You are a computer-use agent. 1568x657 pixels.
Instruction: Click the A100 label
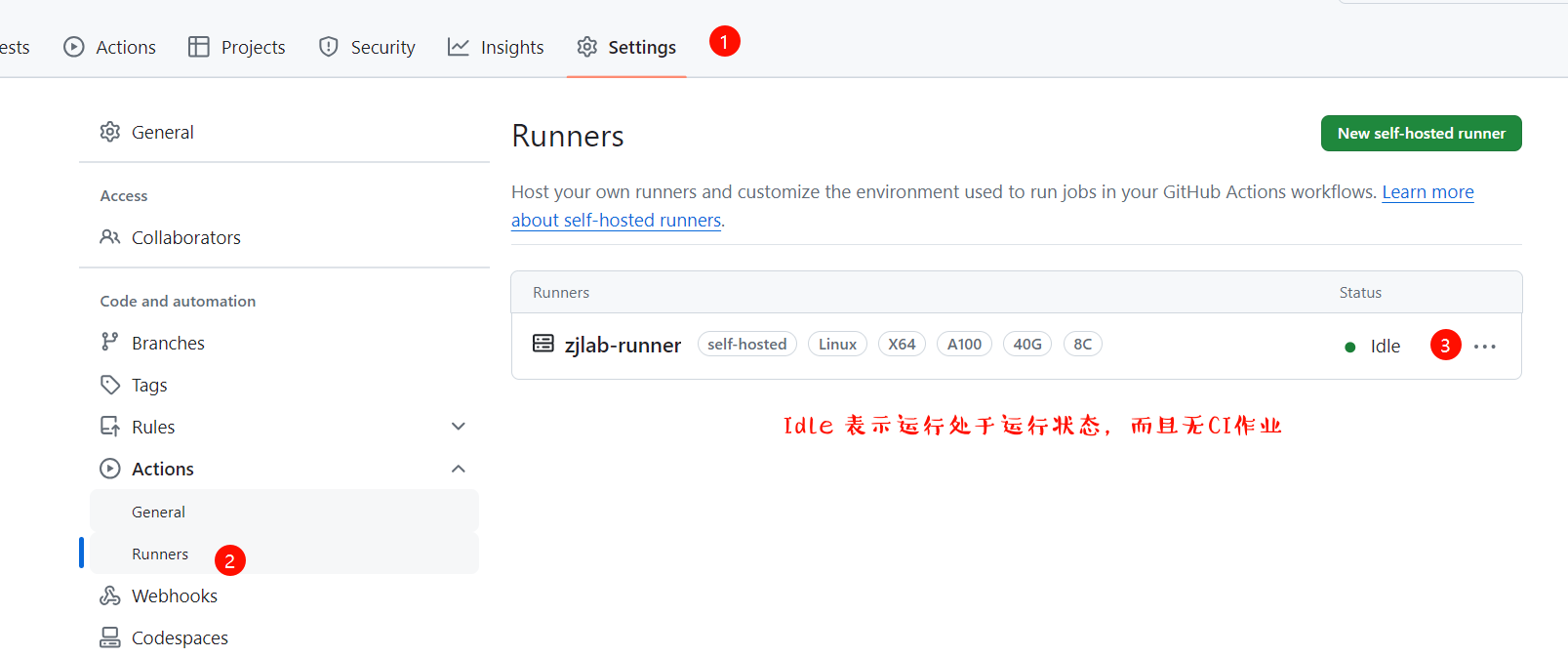964,344
